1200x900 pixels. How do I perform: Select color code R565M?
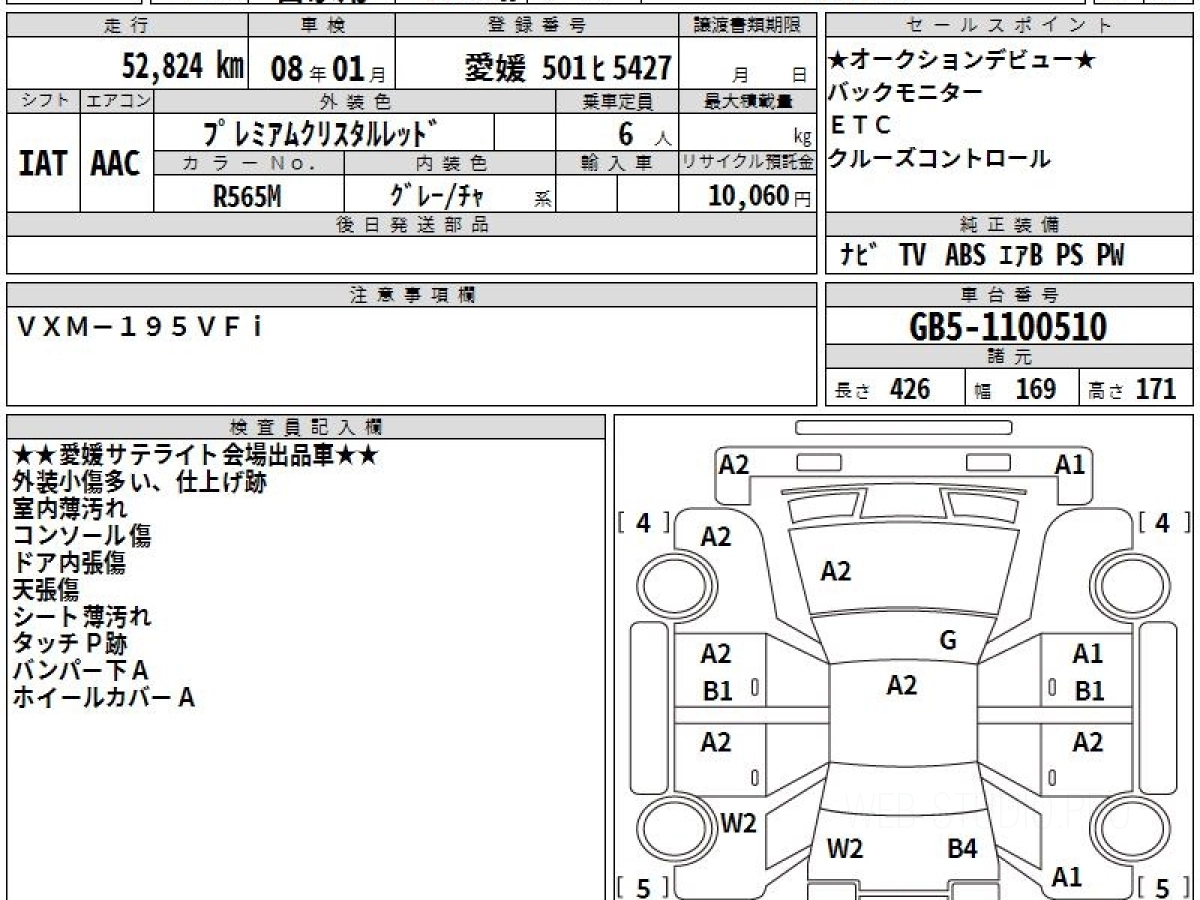247,196
